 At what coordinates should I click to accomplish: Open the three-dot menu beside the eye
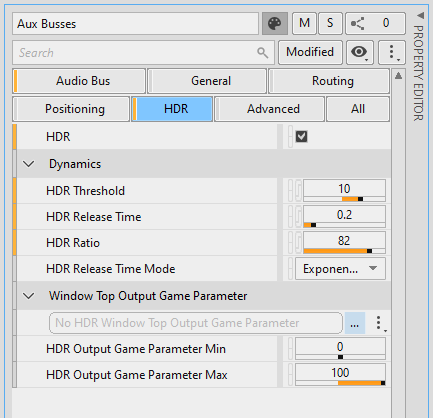(392, 52)
